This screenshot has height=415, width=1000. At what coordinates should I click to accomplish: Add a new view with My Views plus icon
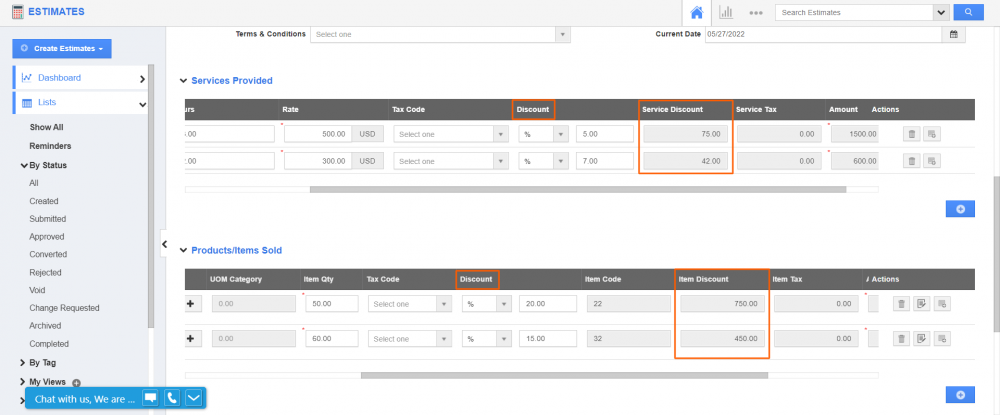click(x=76, y=382)
